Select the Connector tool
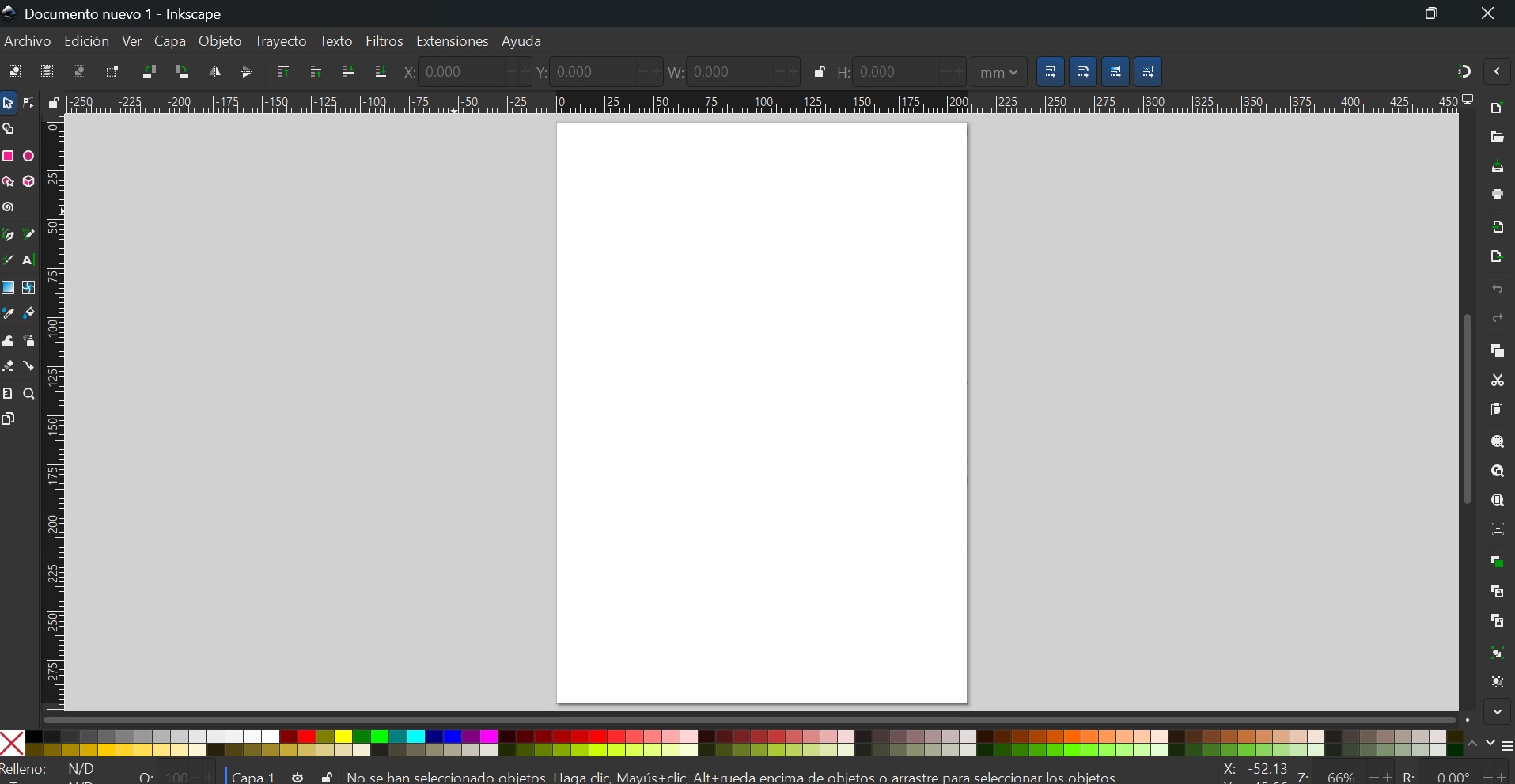Viewport: 1515px width, 784px height. (x=29, y=366)
